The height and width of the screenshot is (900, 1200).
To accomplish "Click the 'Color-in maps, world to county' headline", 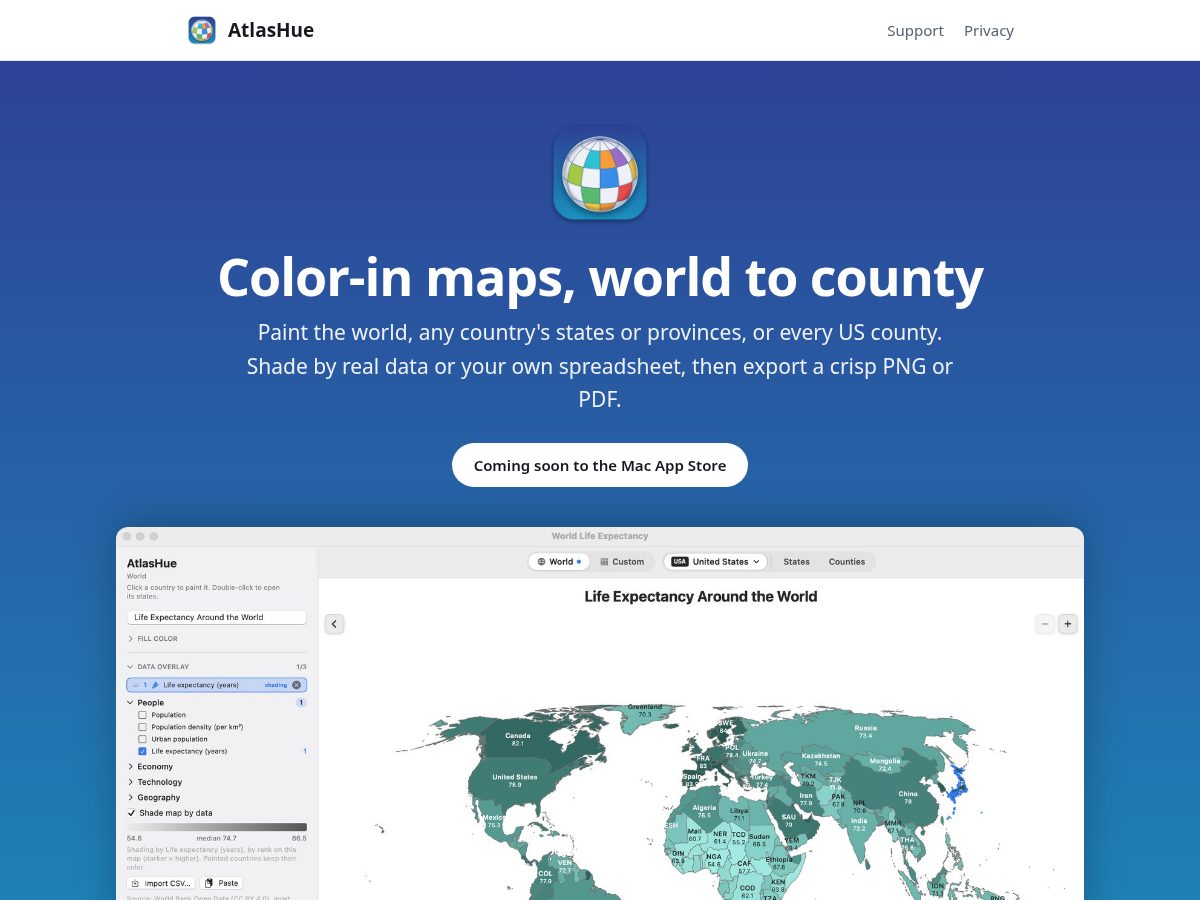I will (x=600, y=277).
